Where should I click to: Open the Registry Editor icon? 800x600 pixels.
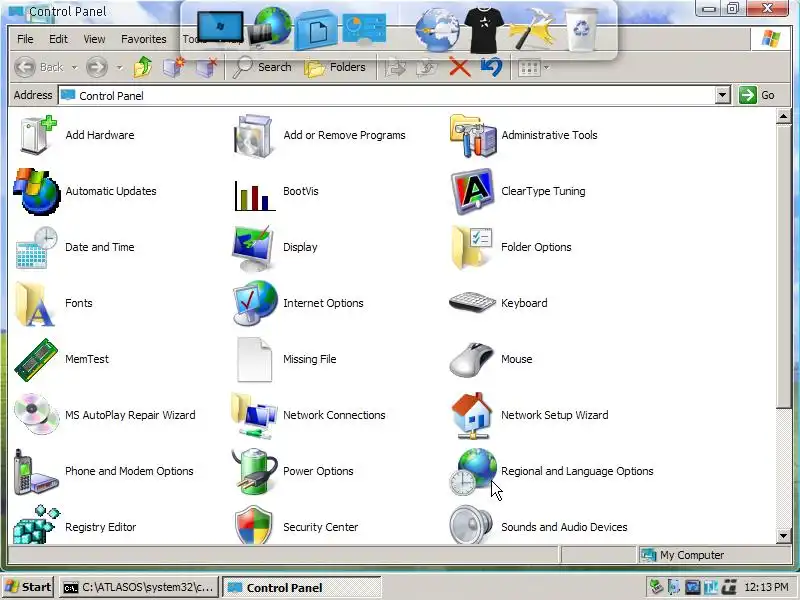[x=36, y=526]
